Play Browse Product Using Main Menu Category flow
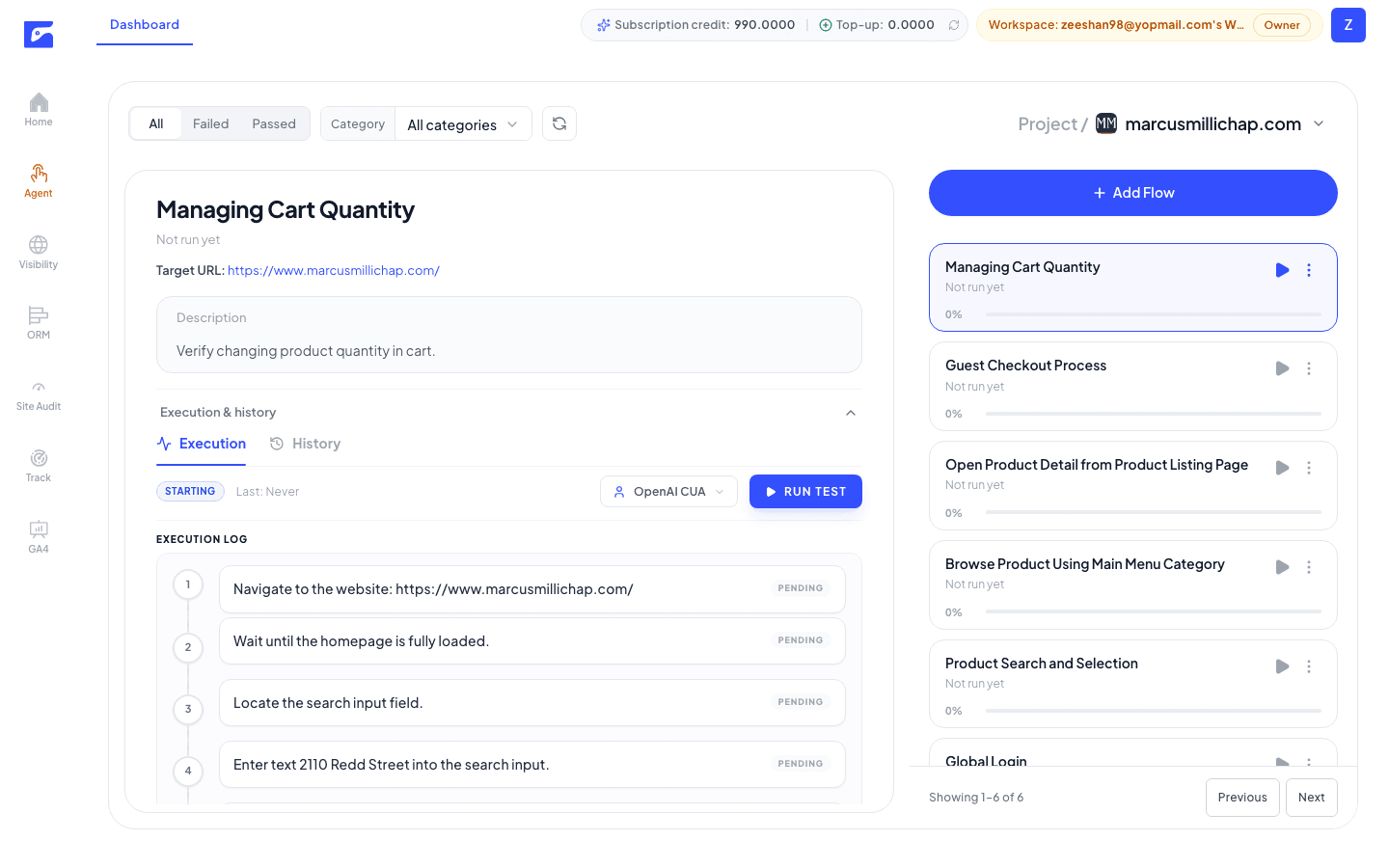The height and width of the screenshot is (868, 1389). [x=1283, y=567]
